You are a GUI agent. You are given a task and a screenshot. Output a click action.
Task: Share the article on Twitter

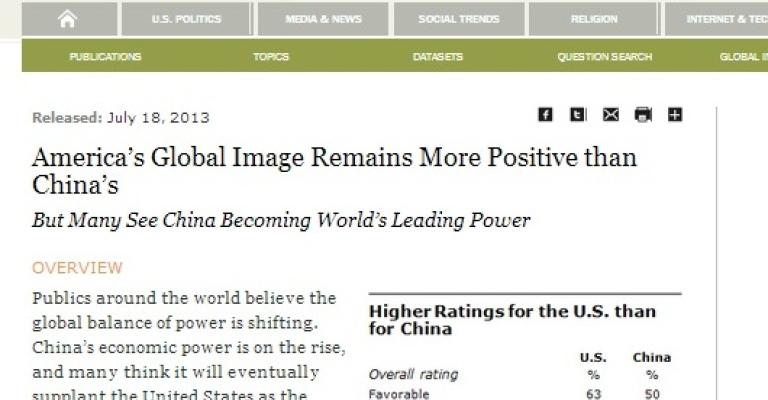577,115
